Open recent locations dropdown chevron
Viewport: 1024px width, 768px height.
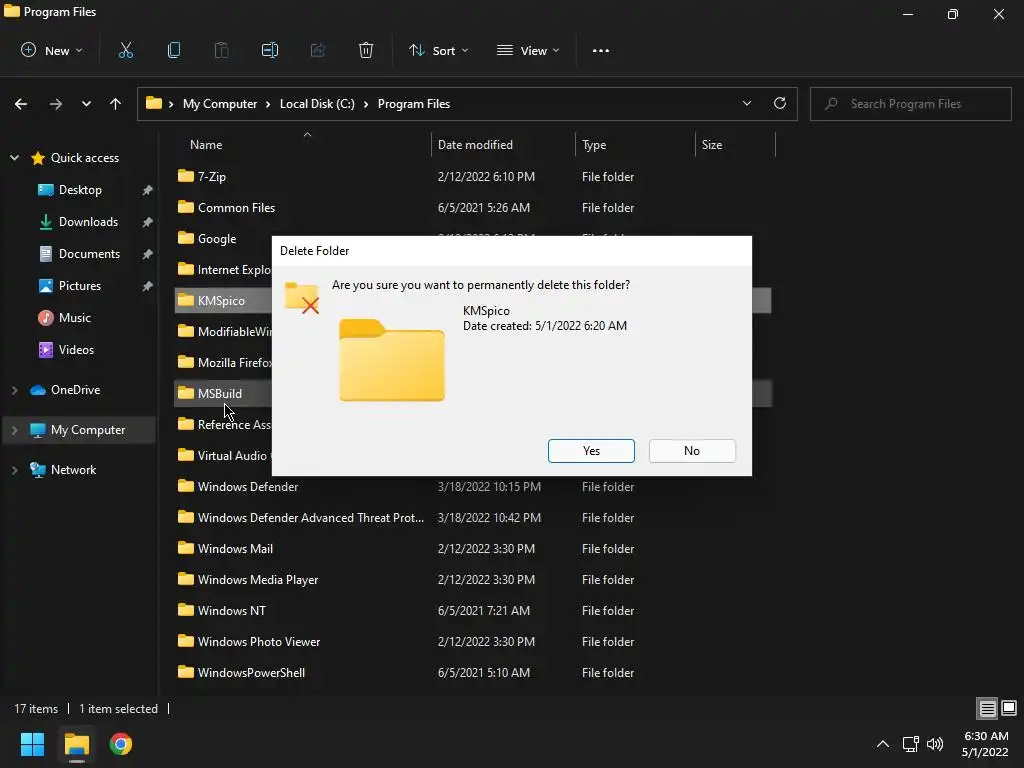click(86, 104)
